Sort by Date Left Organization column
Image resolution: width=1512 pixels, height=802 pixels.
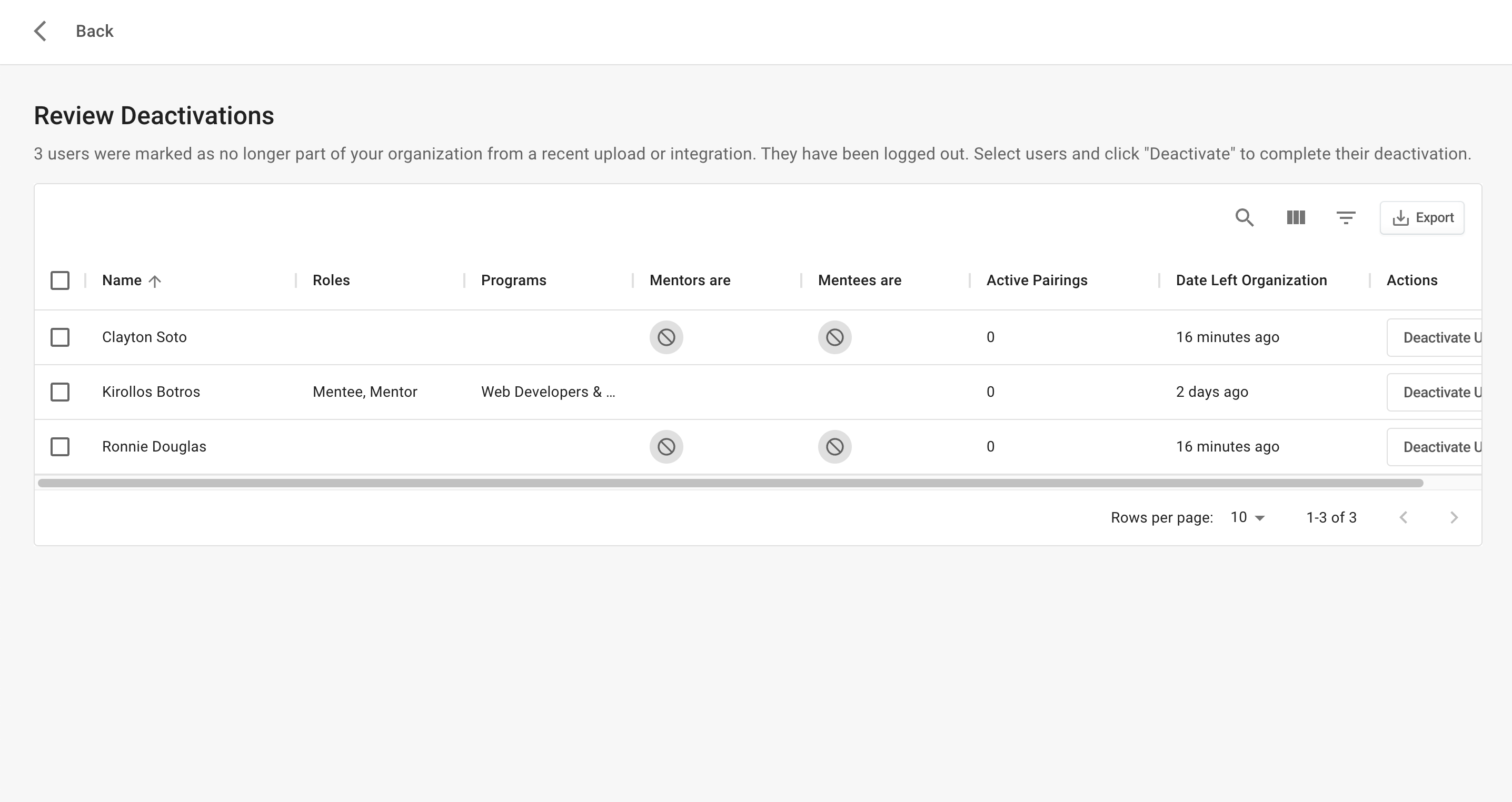1251,280
